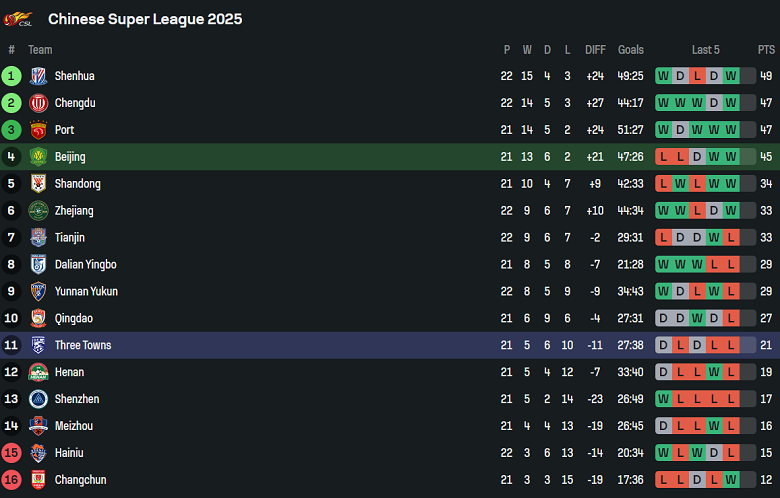Select the Yunnan Yukun team name
Screen dimensions: 780x498
pos(86,292)
